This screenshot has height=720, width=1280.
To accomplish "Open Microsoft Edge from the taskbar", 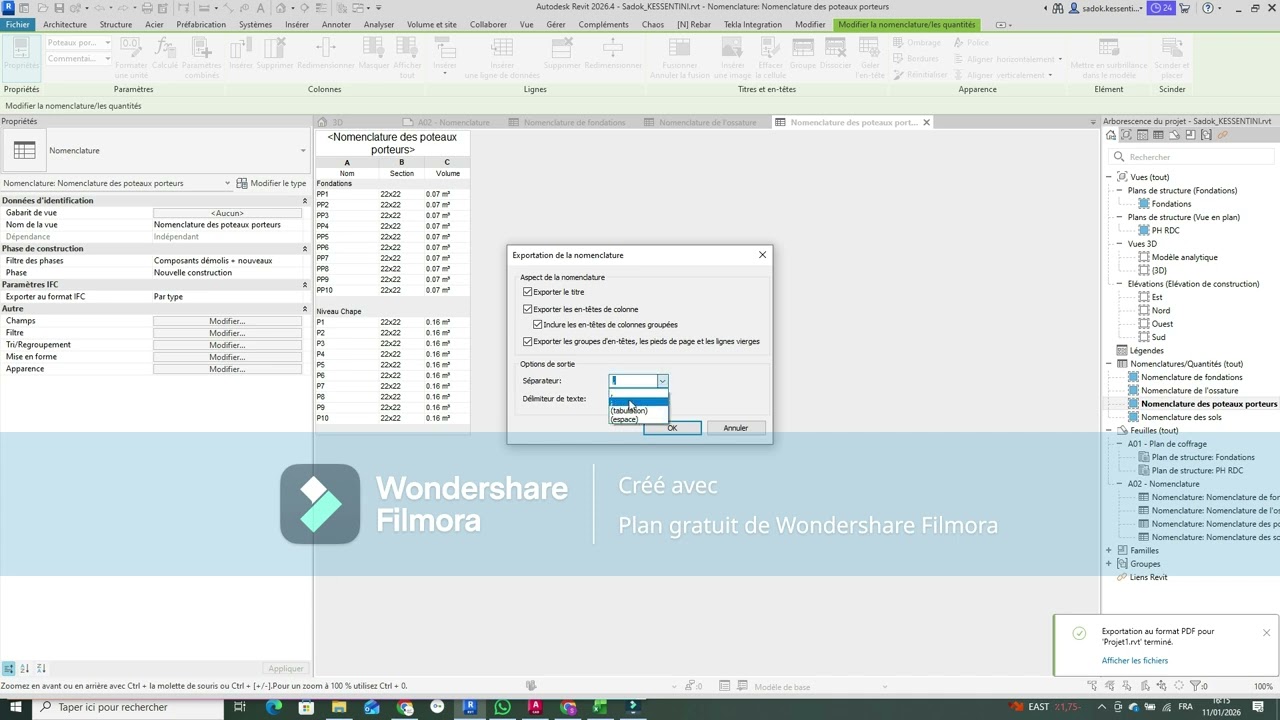I will 273,707.
